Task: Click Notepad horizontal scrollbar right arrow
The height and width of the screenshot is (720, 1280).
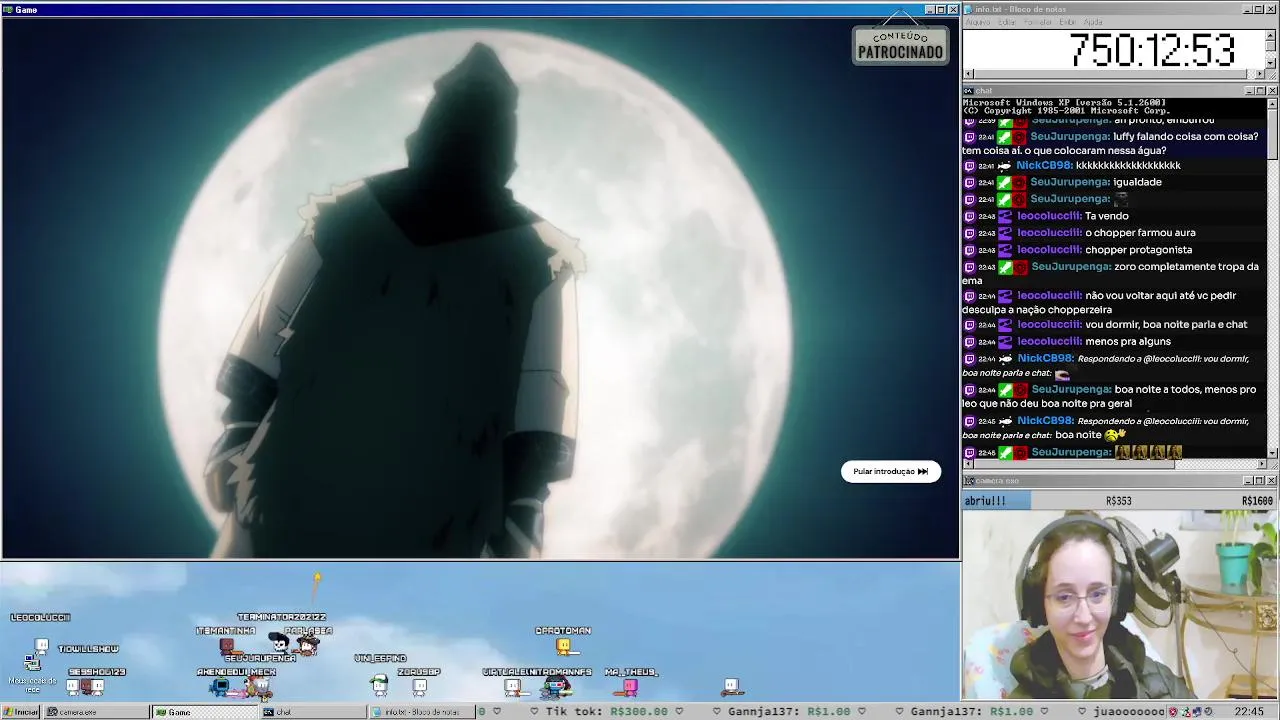Action: (x=1260, y=74)
